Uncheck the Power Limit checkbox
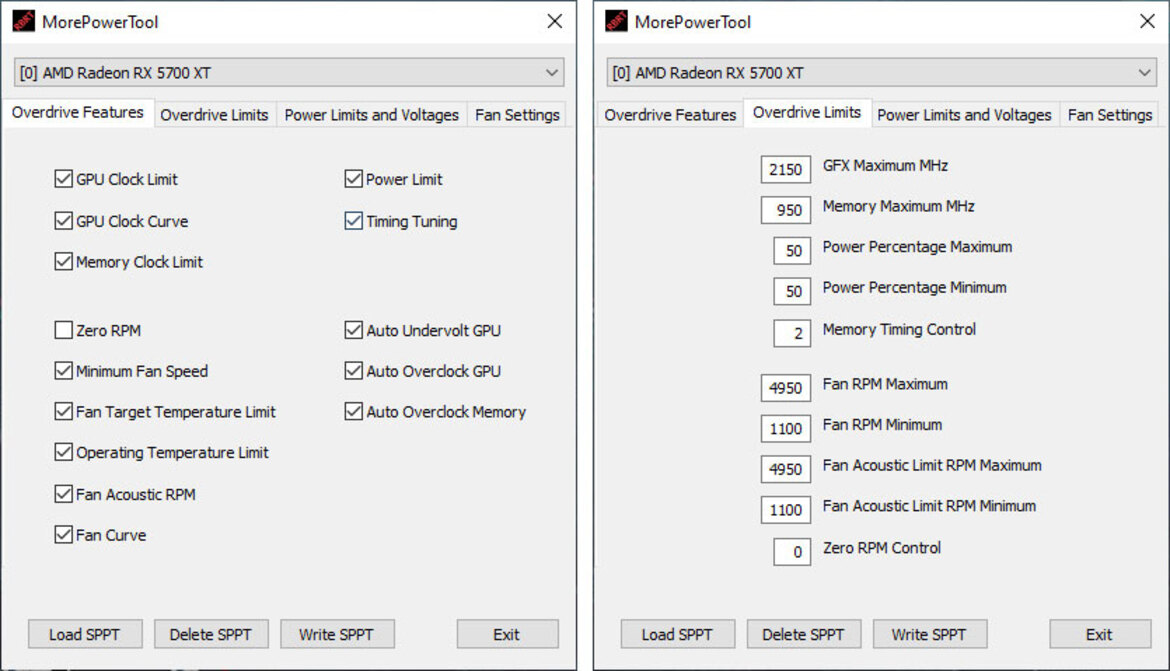This screenshot has height=671, width=1170. (x=354, y=179)
